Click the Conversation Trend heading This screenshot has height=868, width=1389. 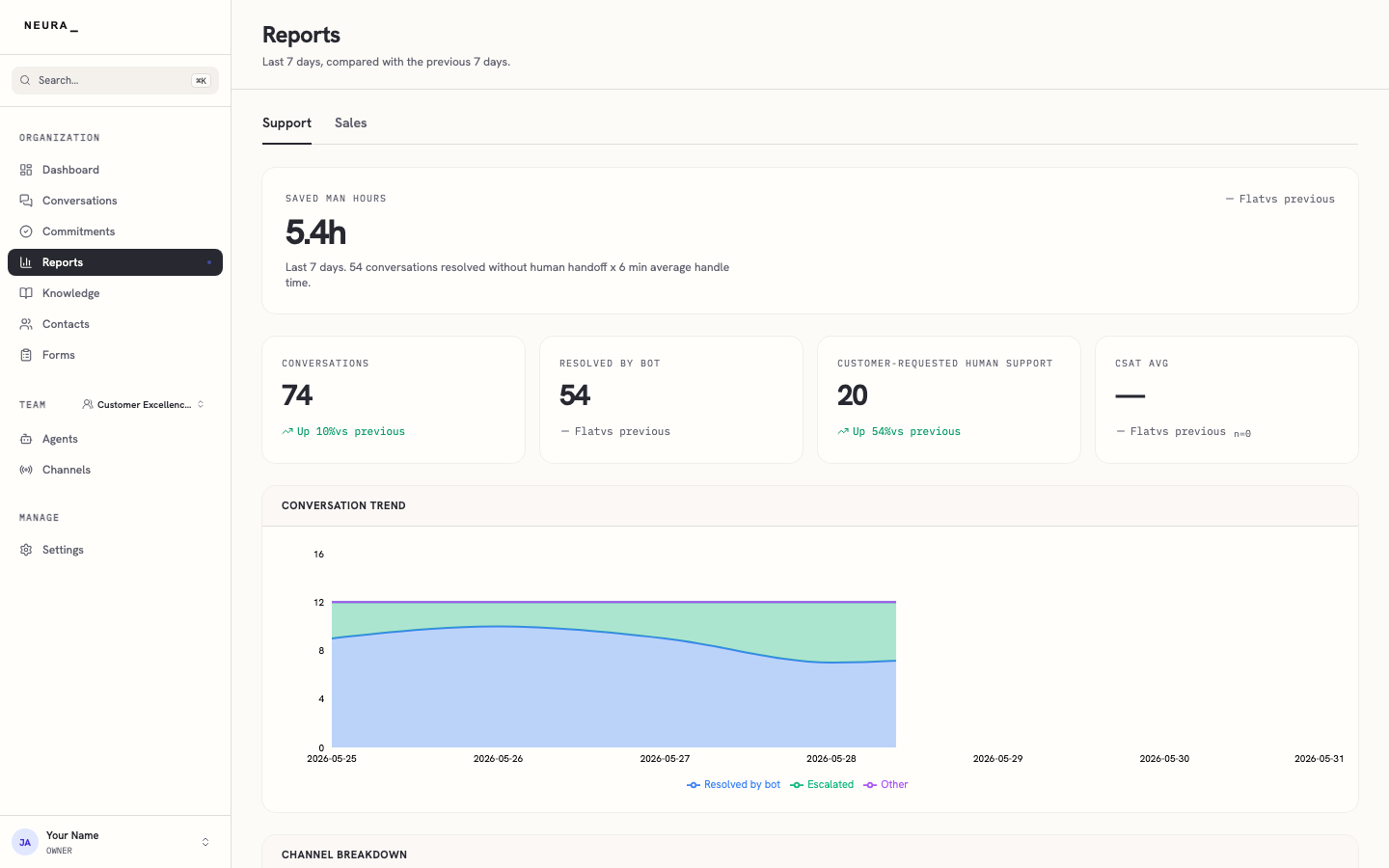click(343, 505)
